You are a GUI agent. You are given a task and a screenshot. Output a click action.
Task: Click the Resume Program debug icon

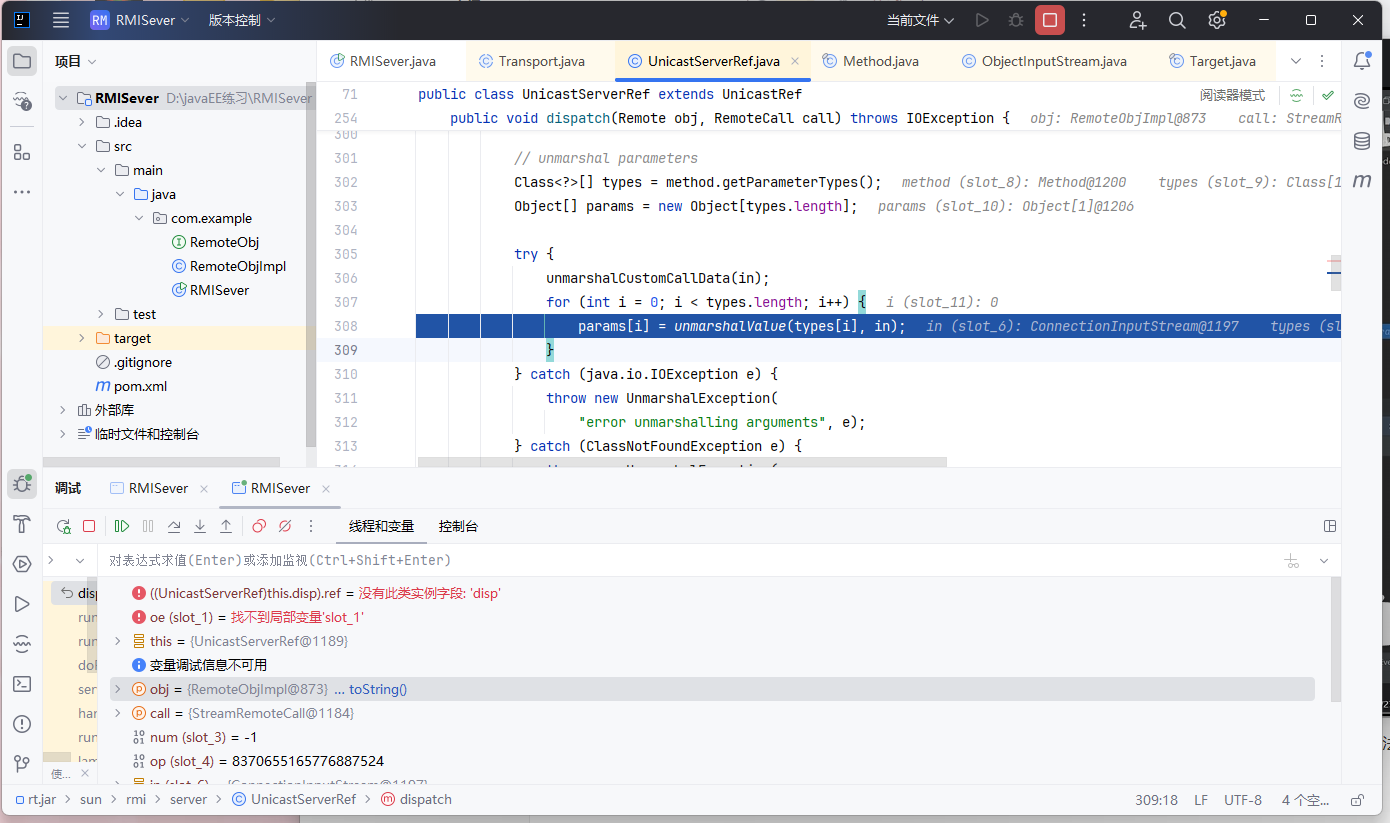(x=122, y=526)
